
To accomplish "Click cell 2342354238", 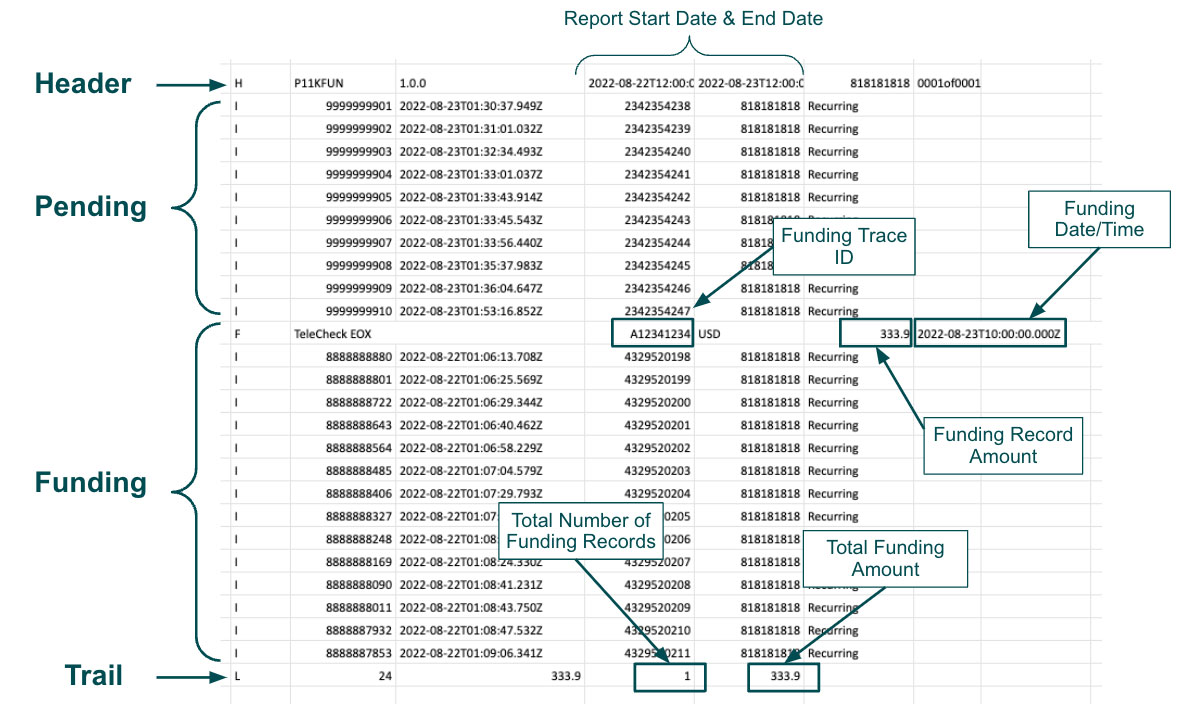I will click(x=657, y=106).
